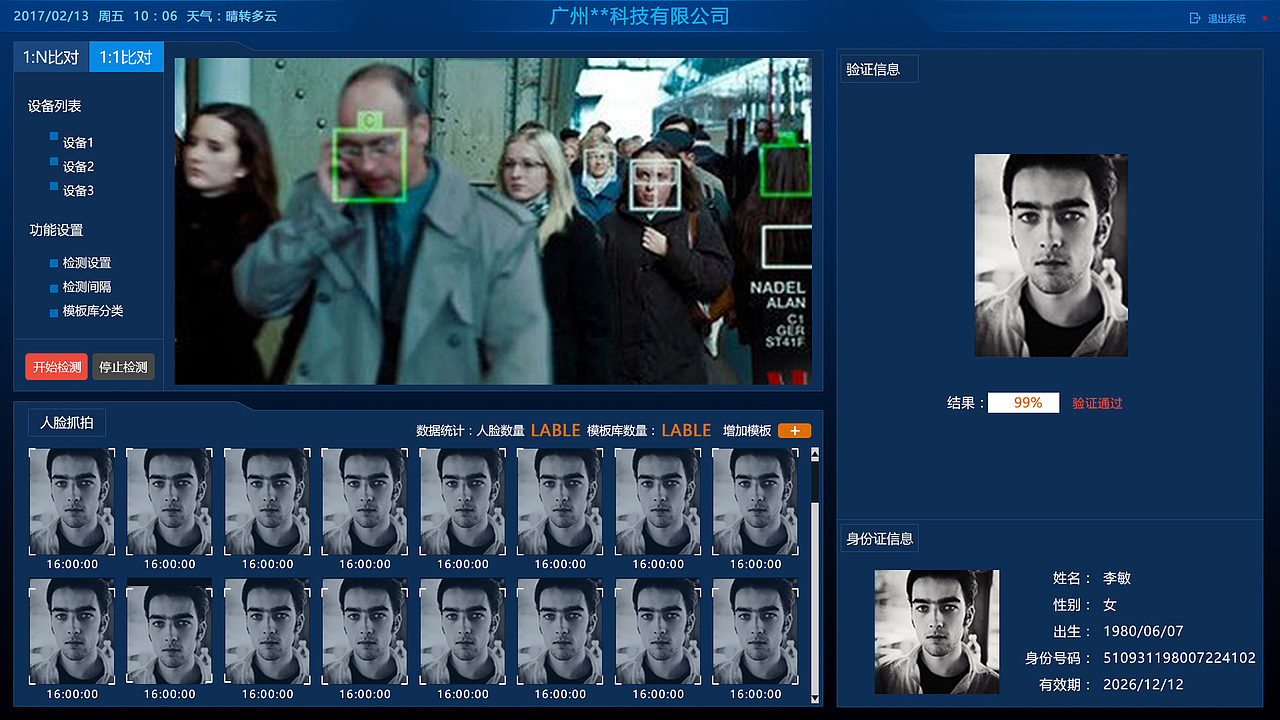Select 设备1 in device list

click(x=78, y=143)
